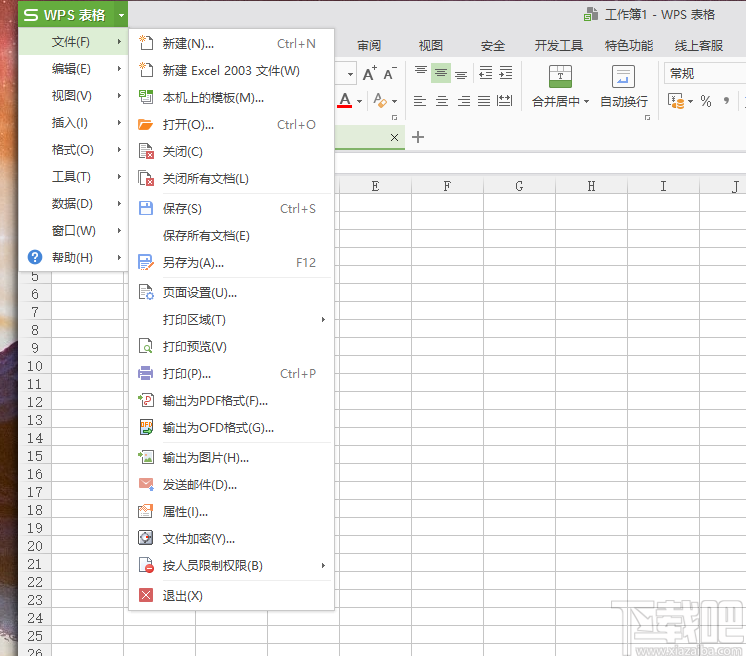Toggle align text left

pyautogui.click(x=420, y=101)
